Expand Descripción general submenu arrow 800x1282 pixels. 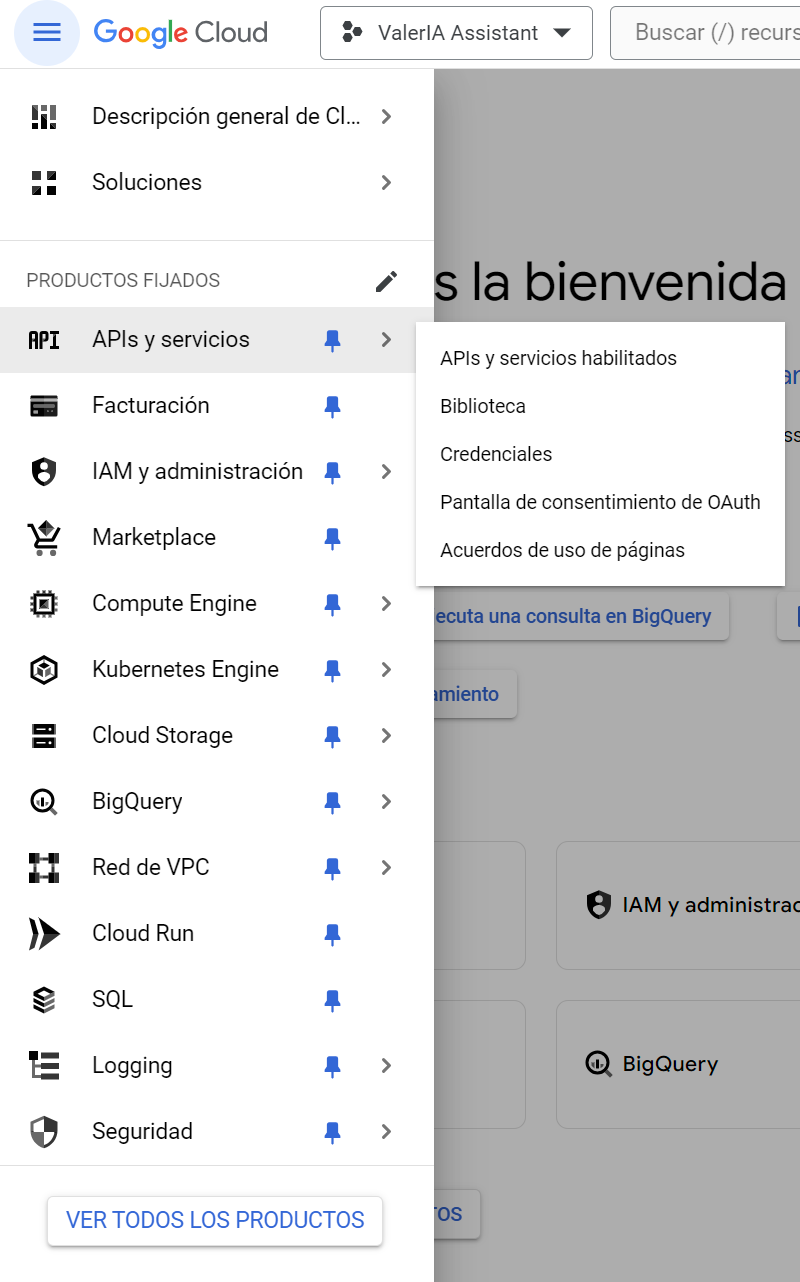[x=387, y=117]
